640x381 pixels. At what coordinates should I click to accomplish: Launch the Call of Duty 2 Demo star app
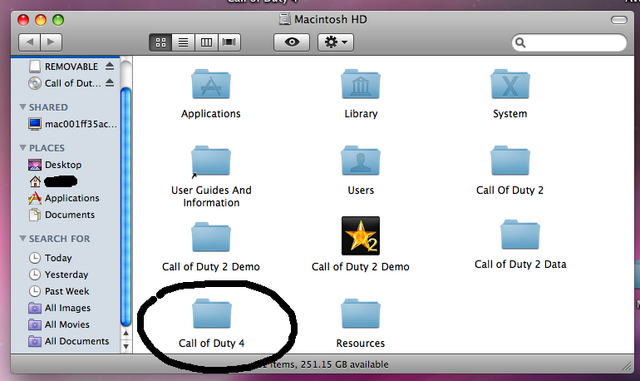[361, 236]
